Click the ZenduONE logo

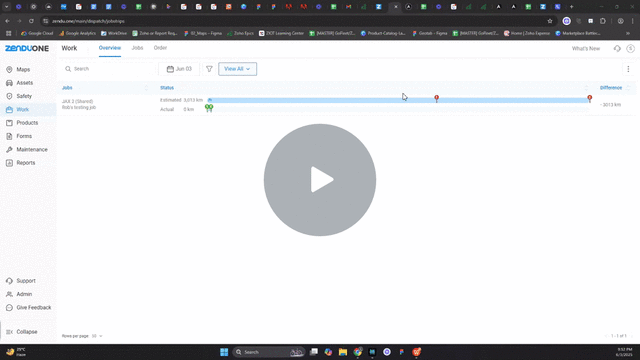pos(27,48)
